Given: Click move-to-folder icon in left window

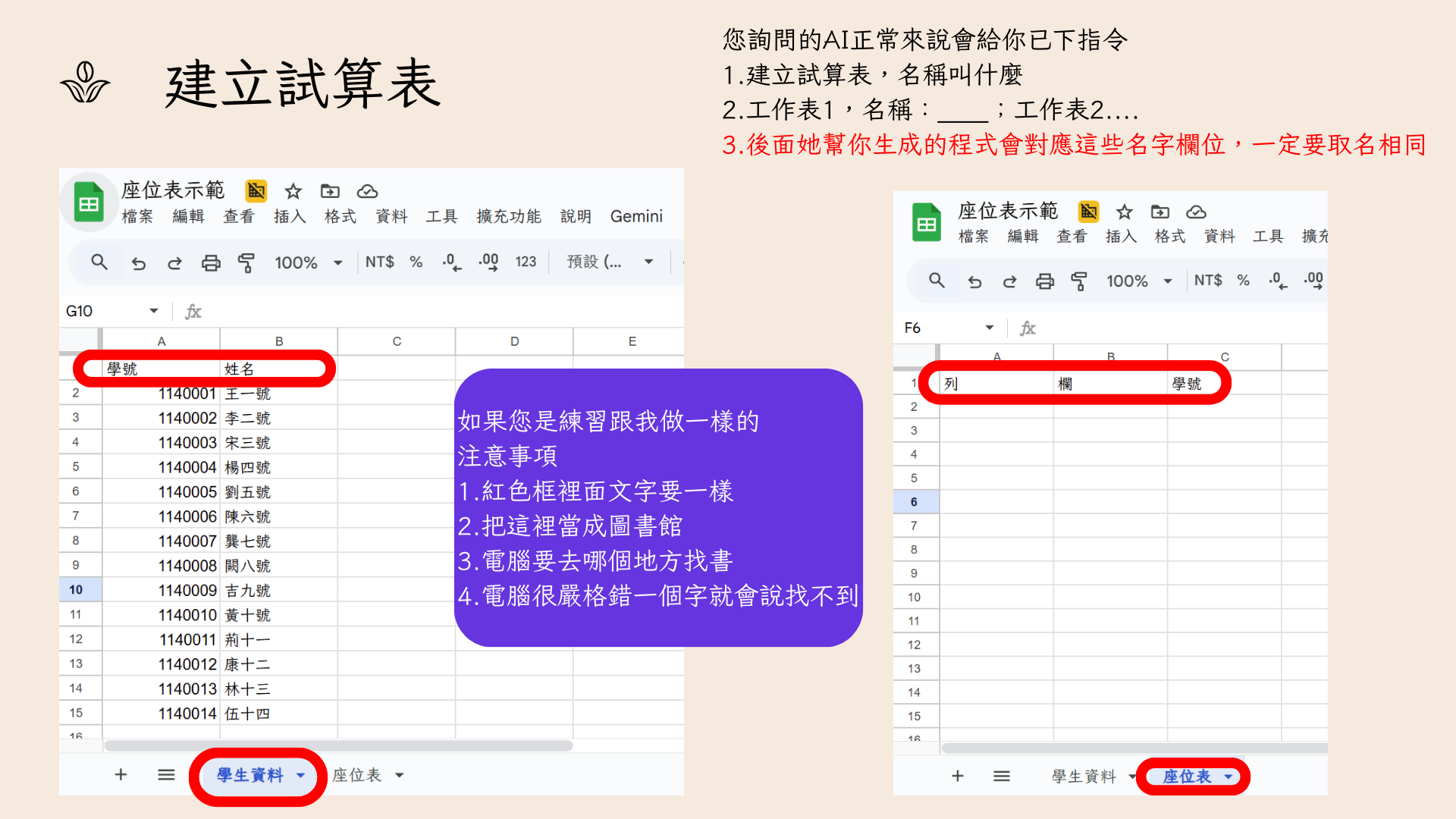Looking at the screenshot, I should pos(330,191).
